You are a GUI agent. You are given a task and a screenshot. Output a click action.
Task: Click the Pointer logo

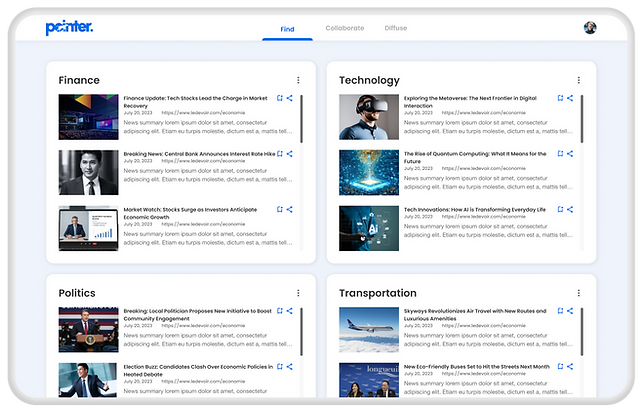point(69,27)
